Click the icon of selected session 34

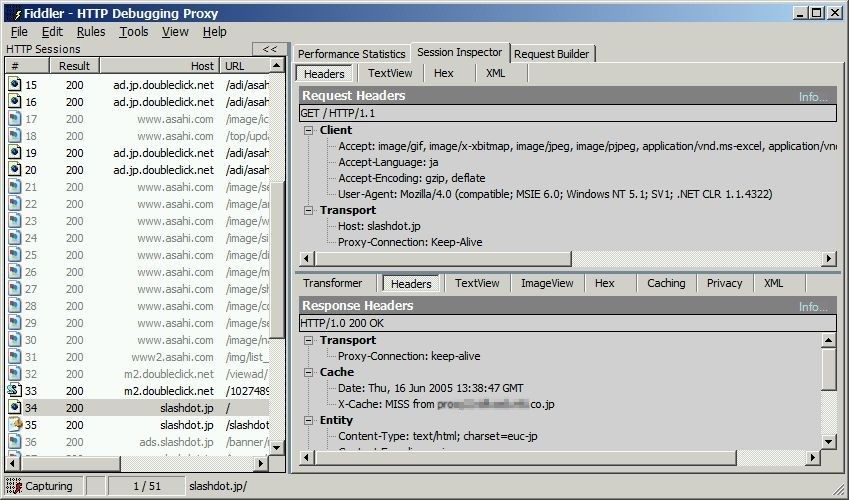tap(15, 407)
